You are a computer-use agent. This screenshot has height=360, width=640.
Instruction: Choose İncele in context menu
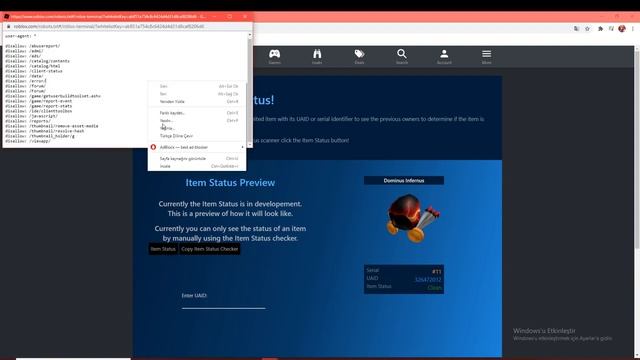(x=197, y=166)
